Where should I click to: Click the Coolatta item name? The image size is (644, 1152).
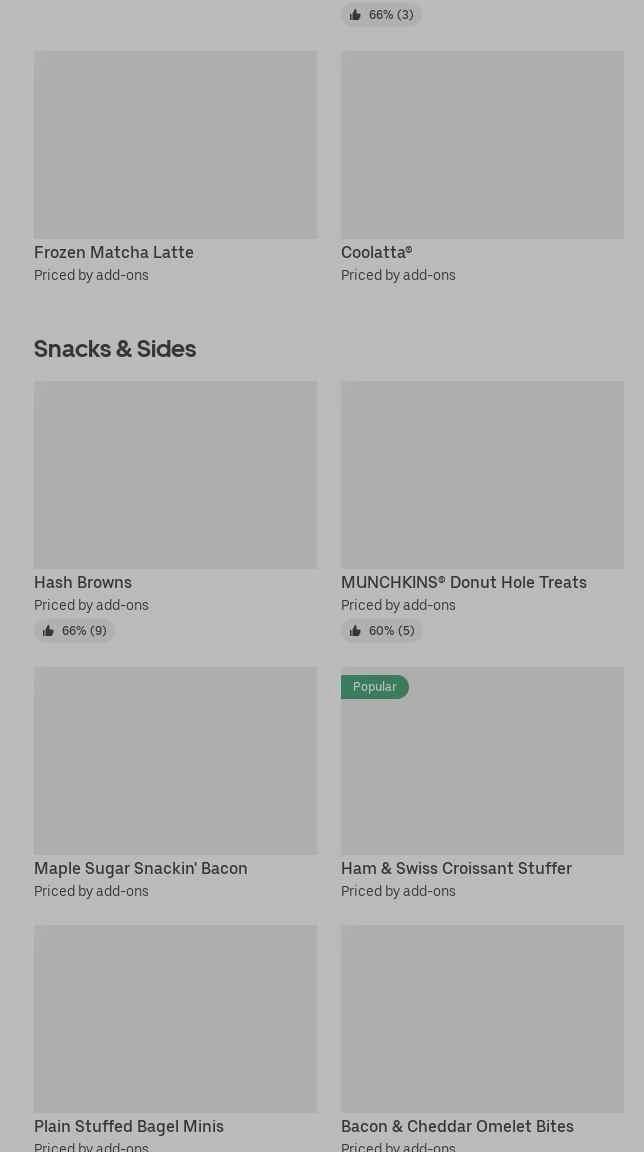click(376, 253)
